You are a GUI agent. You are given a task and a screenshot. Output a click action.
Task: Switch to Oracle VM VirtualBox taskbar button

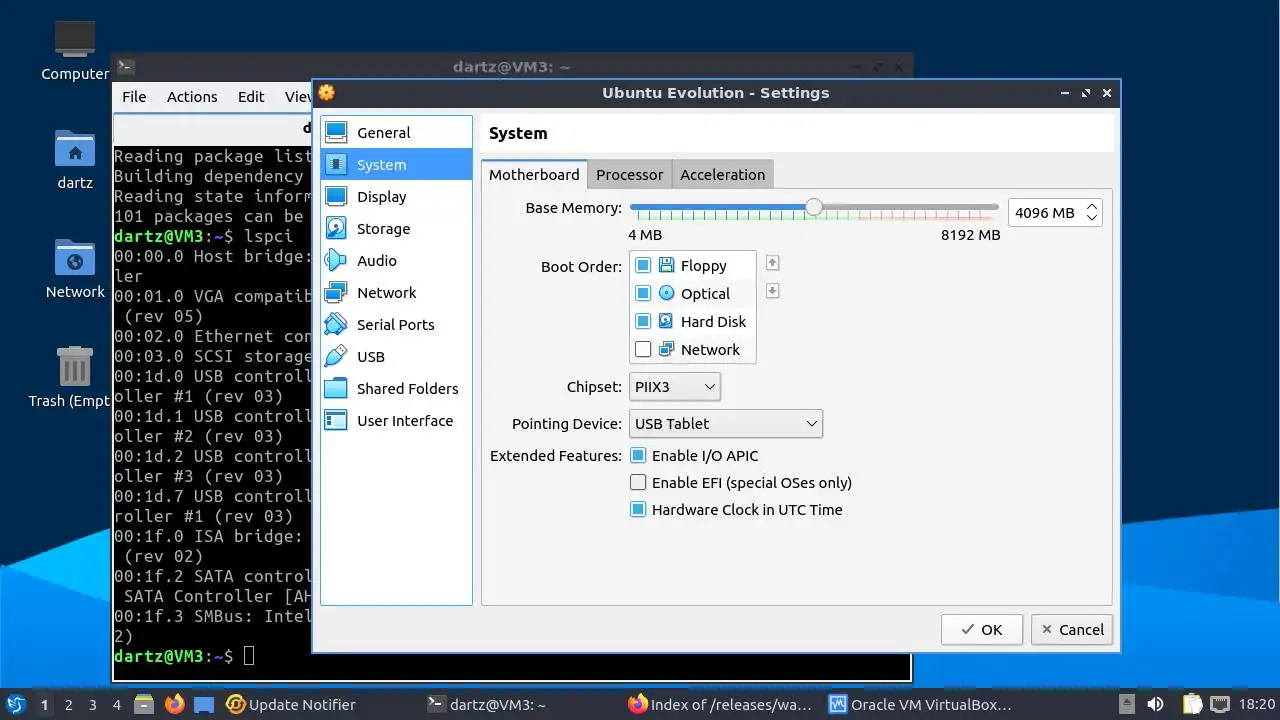(x=922, y=704)
